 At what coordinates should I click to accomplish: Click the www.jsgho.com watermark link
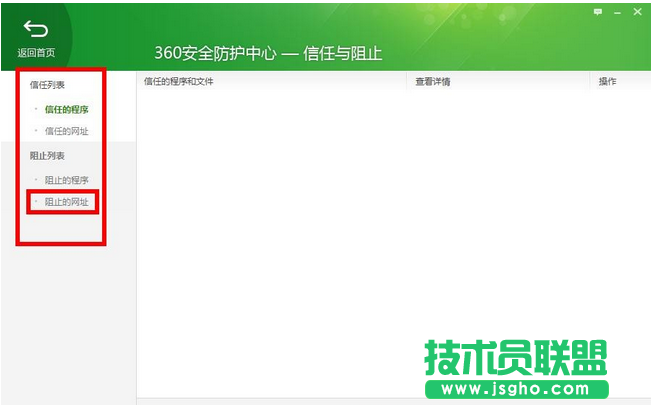(x=516, y=388)
